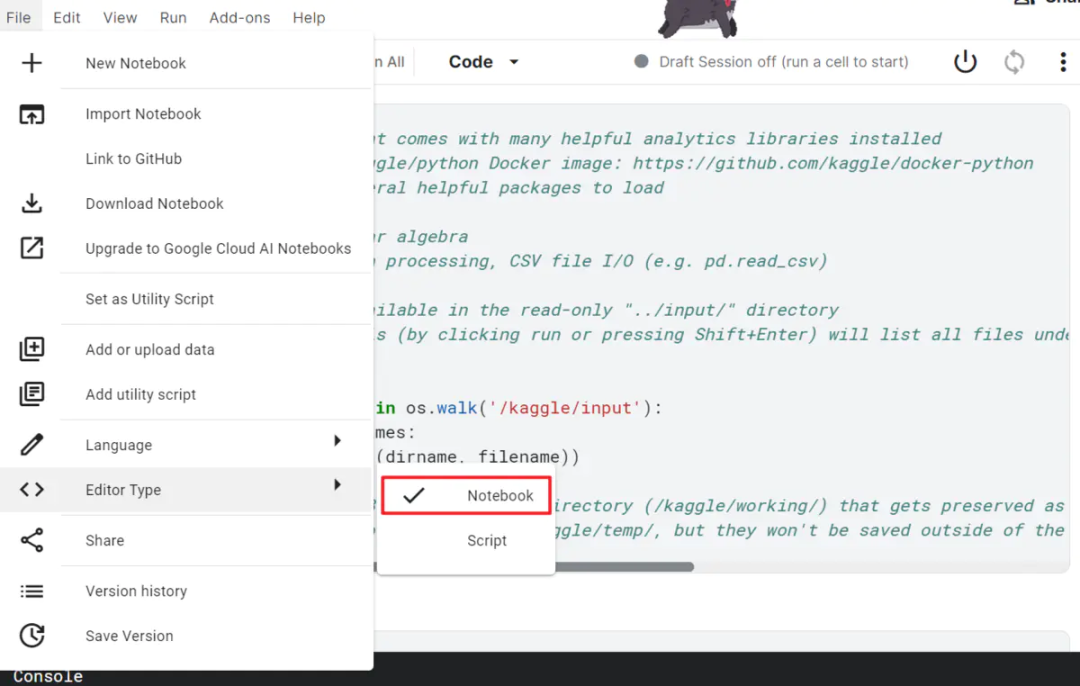Click the Draft Session off status text
1080x686 pixels.
(783, 62)
